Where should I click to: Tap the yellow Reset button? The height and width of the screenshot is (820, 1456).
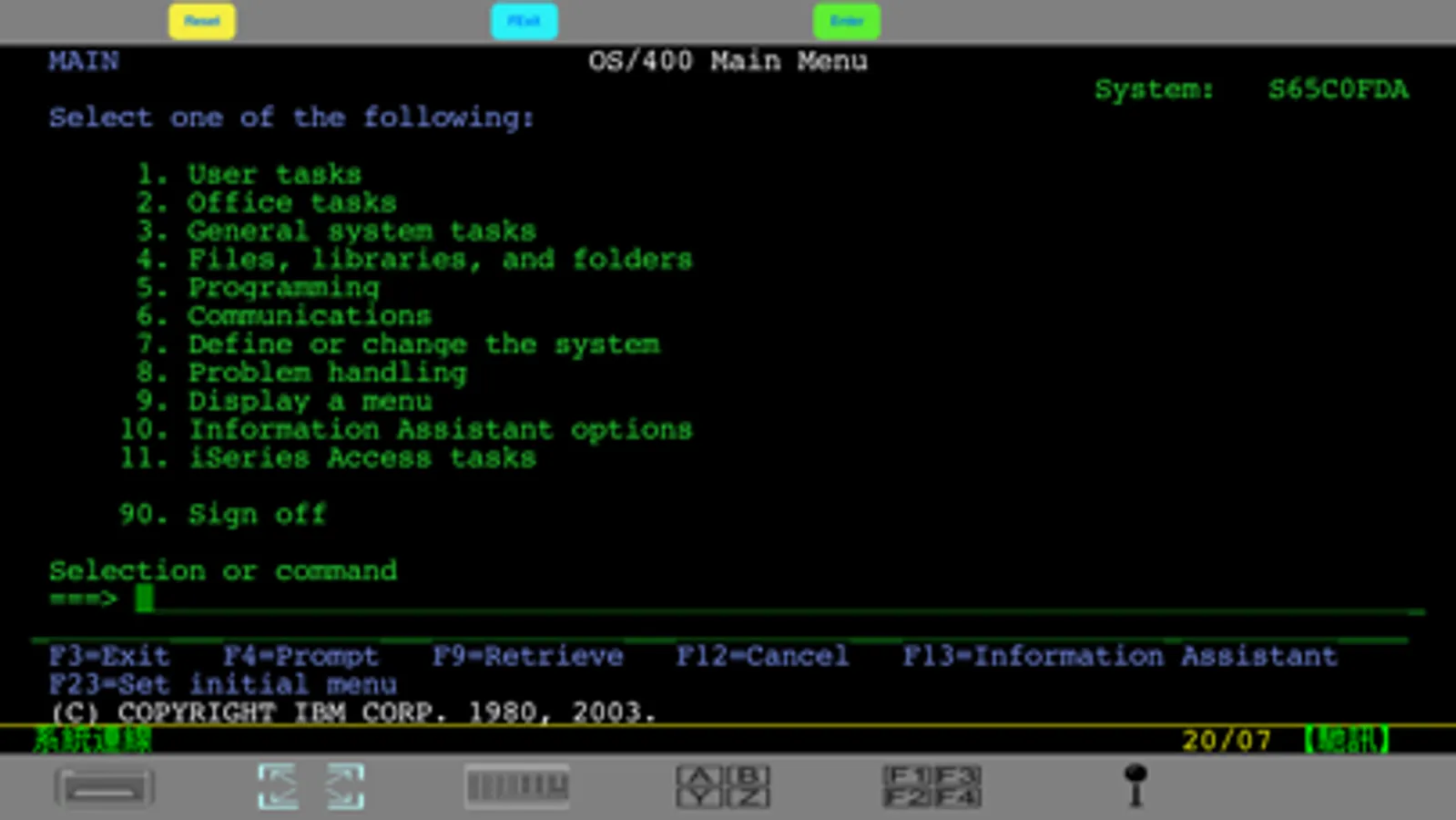point(202,21)
